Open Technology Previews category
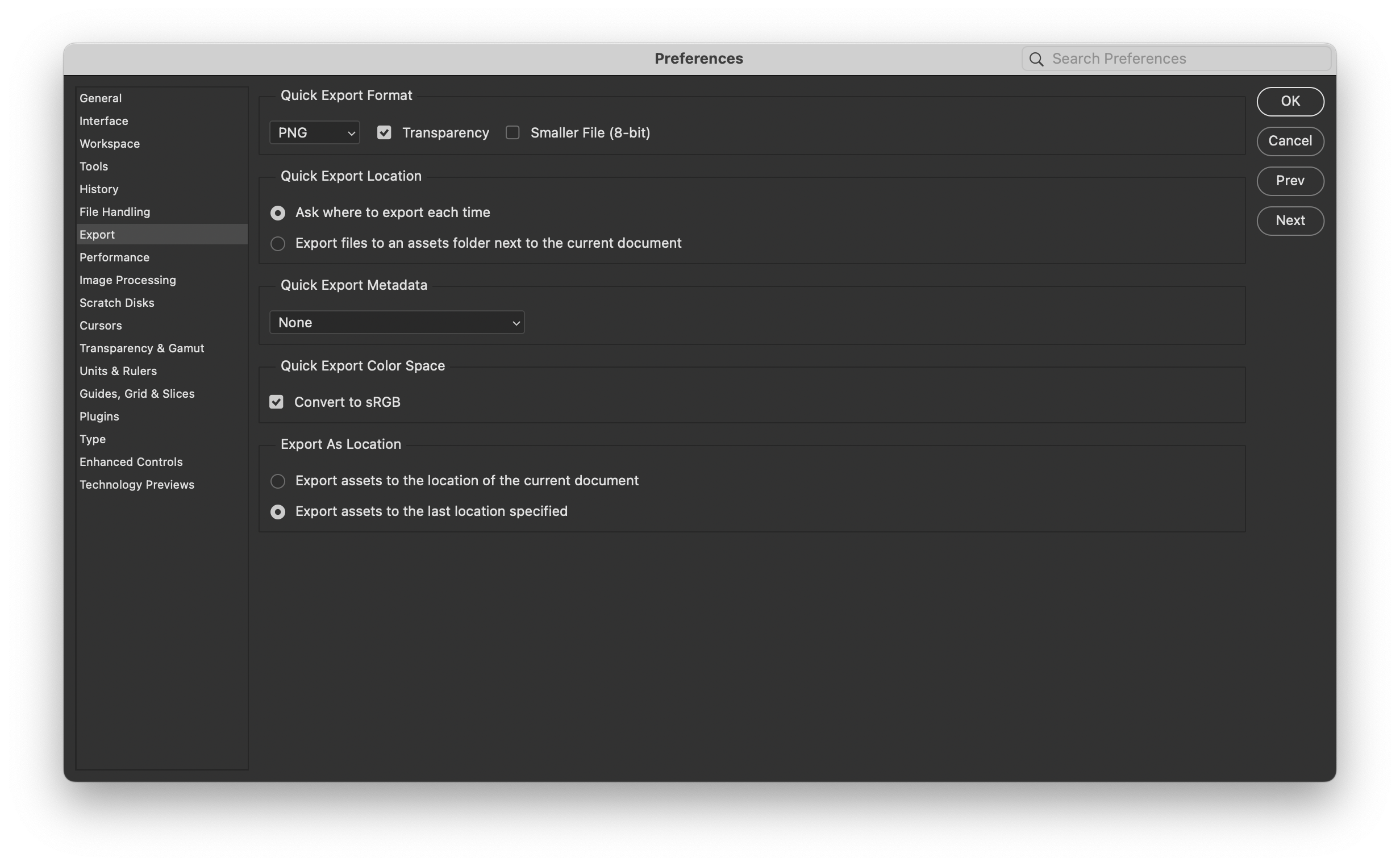The image size is (1400, 866). click(x=137, y=485)
